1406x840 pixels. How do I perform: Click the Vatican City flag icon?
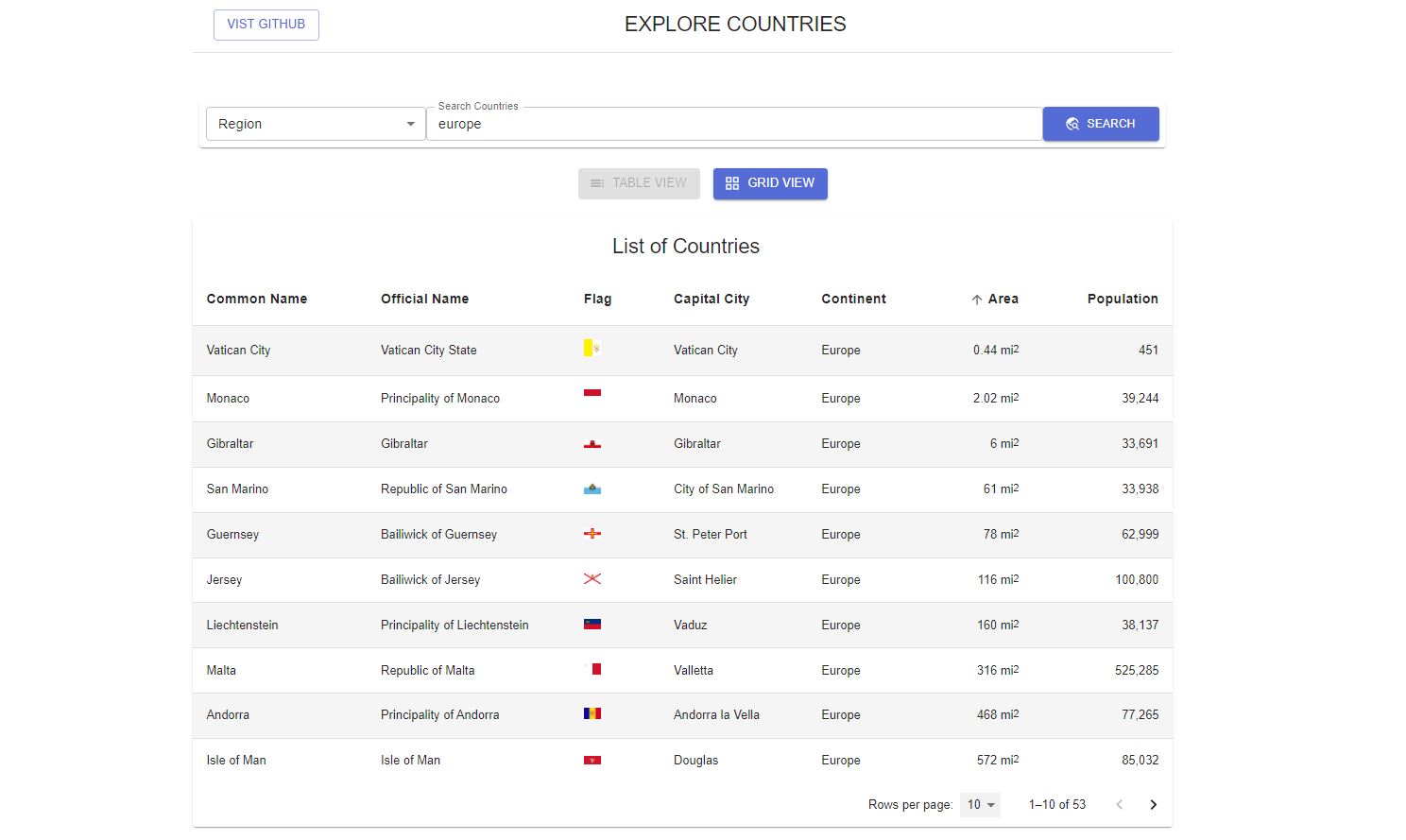[592, 348]
